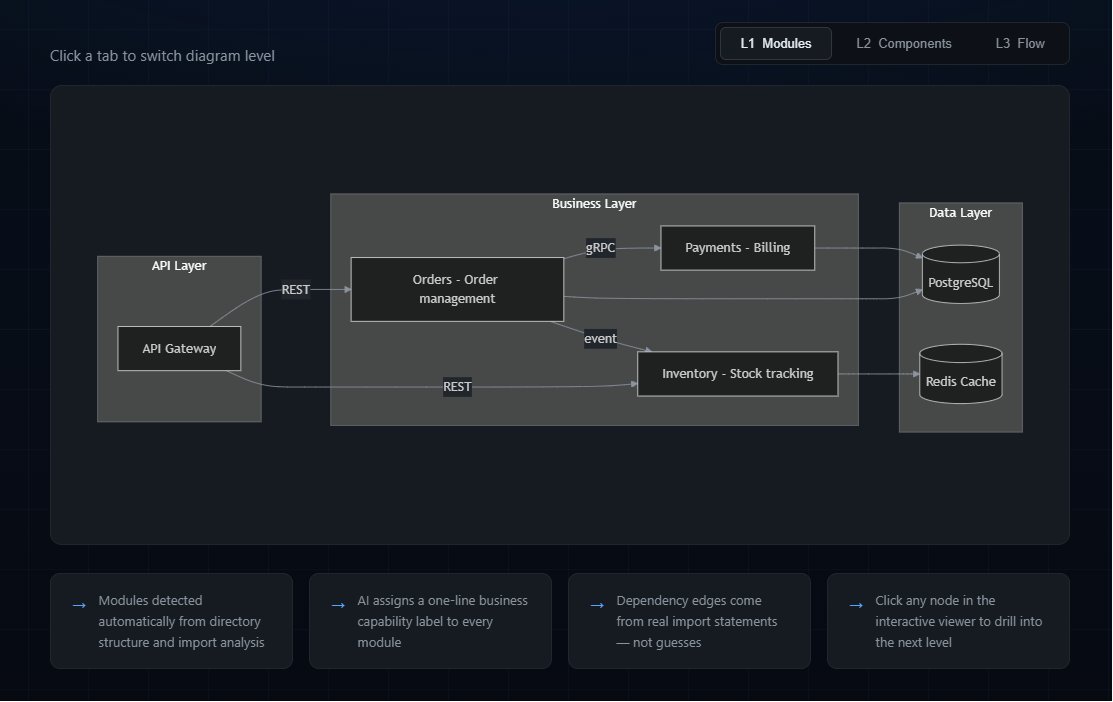This screenshot has width=1113, height=702.
Task: Click the API Gateway node
Action: pos(179,349)
